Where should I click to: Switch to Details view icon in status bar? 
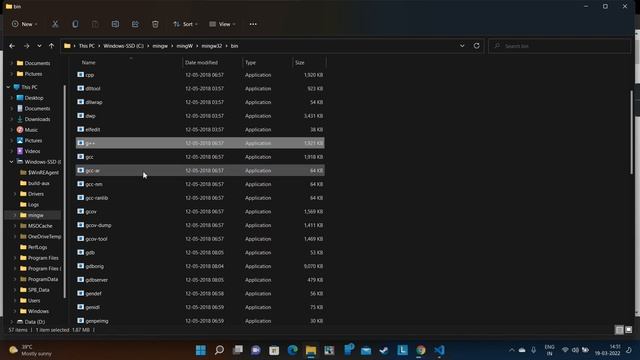[x=619, y=330]
